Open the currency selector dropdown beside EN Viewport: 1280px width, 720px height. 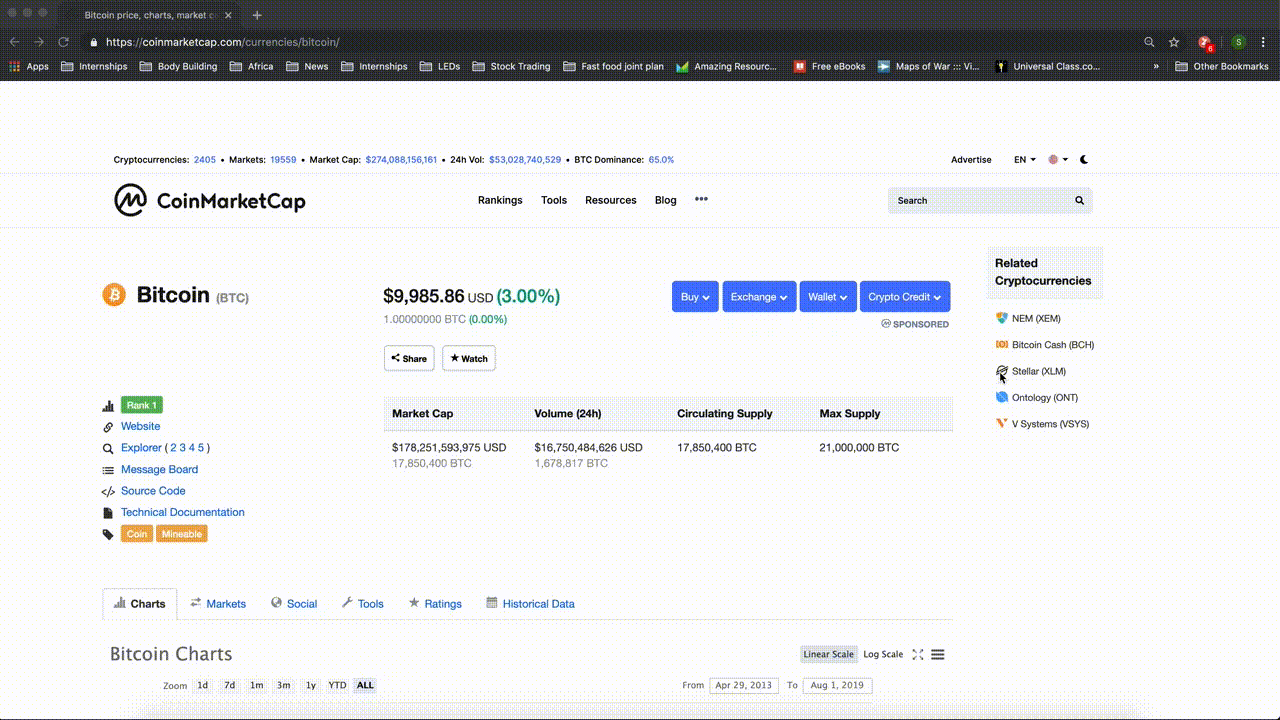[1058, 159]
